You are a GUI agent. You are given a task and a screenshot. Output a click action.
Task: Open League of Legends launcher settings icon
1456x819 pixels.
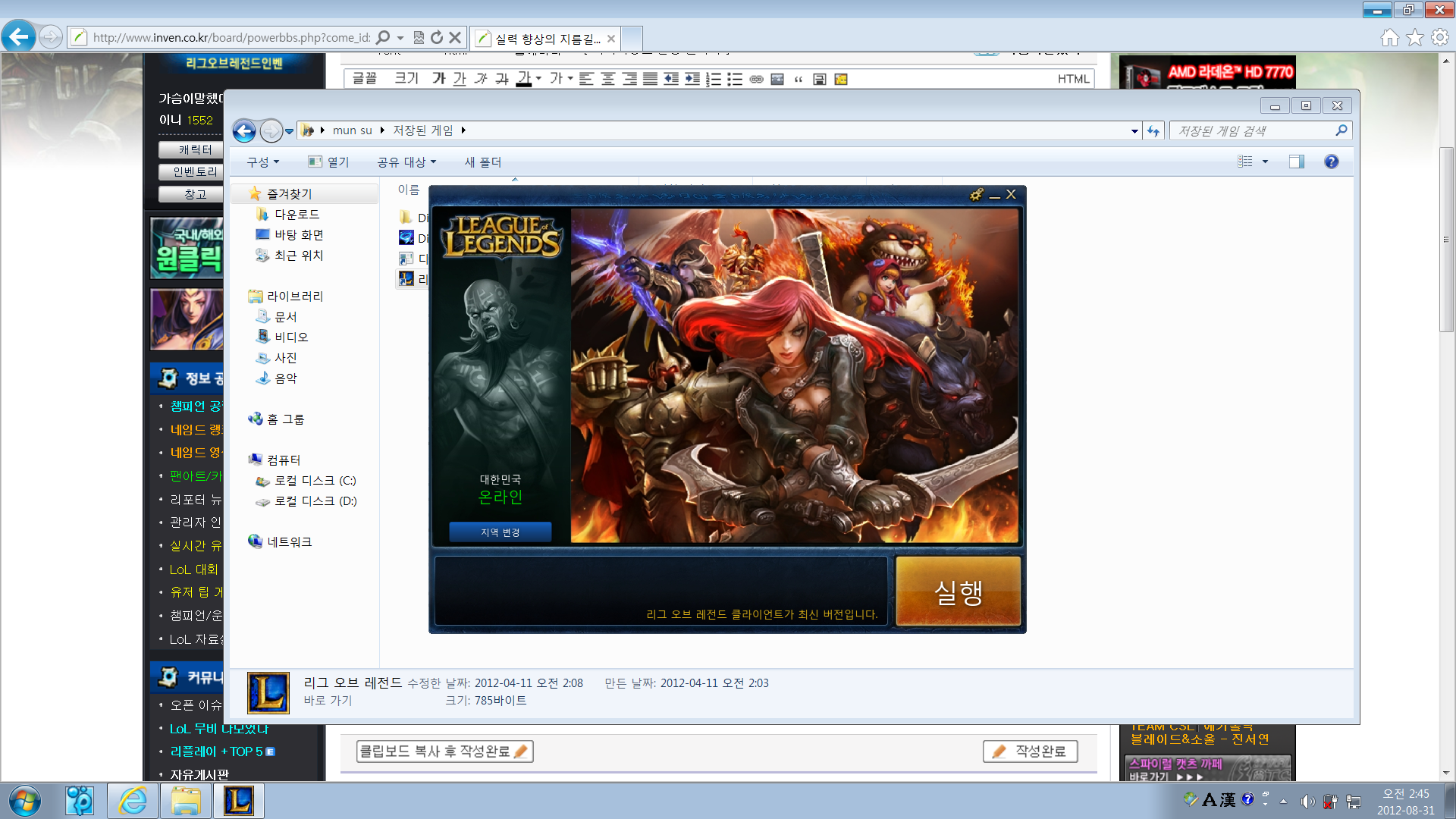pyautogui.click(x=977, y=195)
